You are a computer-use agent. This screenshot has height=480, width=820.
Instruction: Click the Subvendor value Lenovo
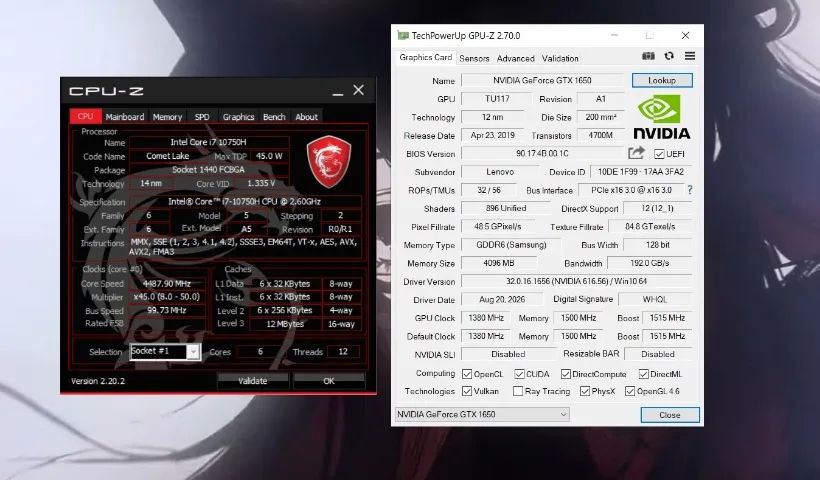click(500, 172)
